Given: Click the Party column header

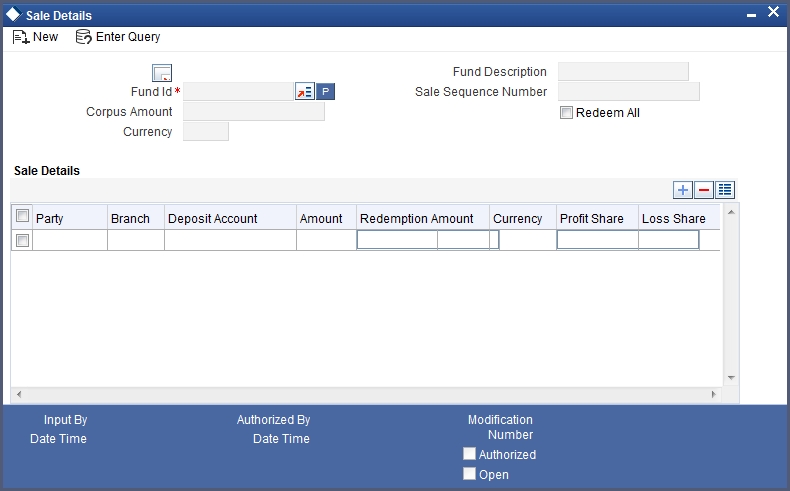Looking at the screenshot, I should (x=70, y=218).
